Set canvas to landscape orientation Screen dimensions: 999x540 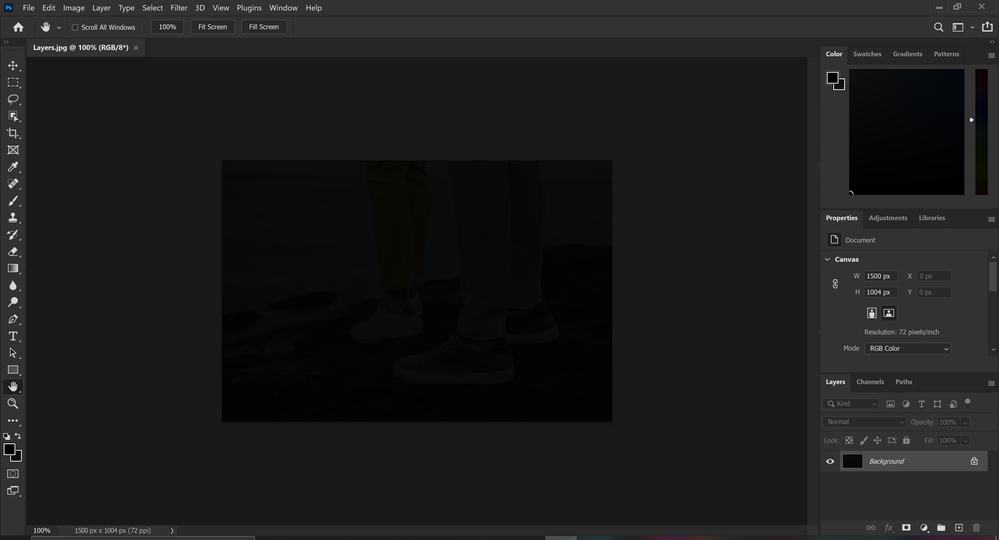889,313
